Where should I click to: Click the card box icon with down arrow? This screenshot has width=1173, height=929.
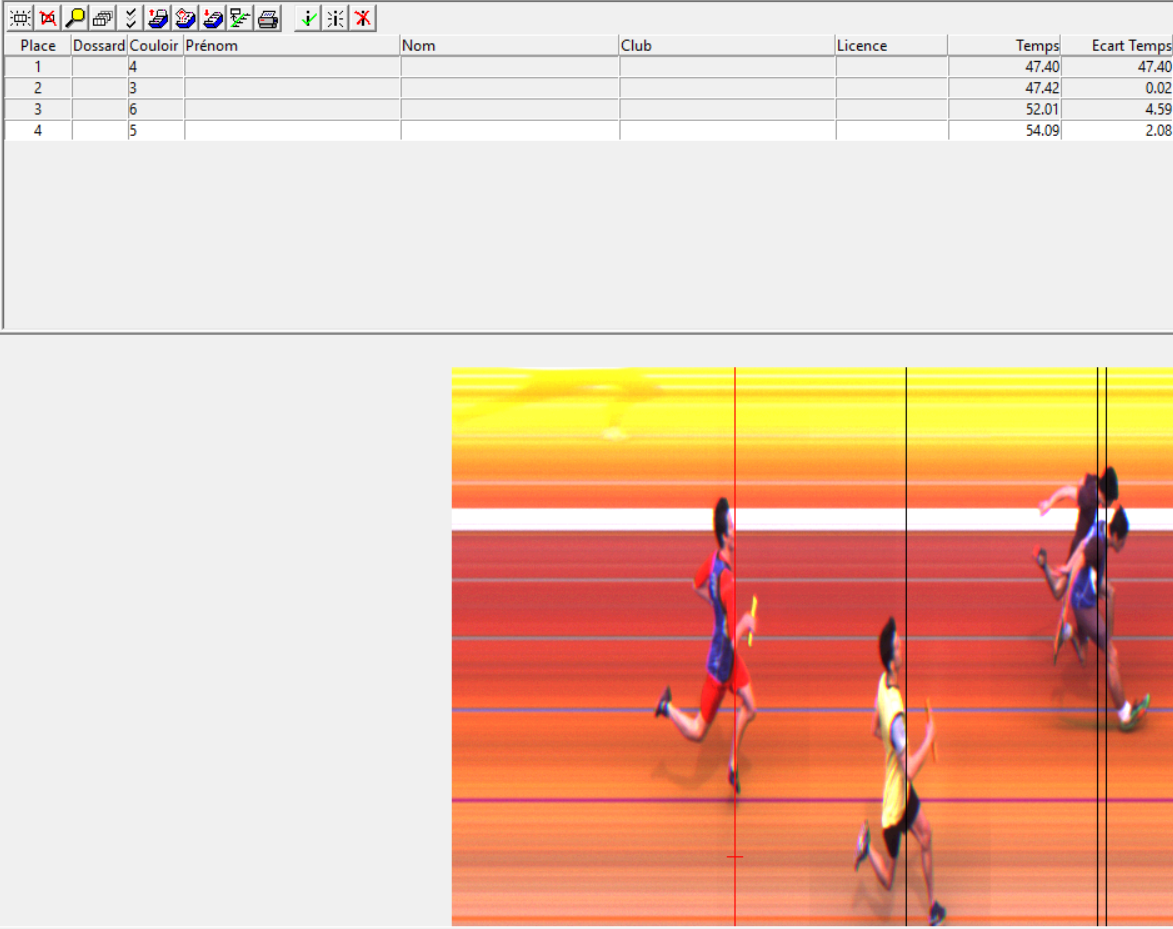[212, 18]
